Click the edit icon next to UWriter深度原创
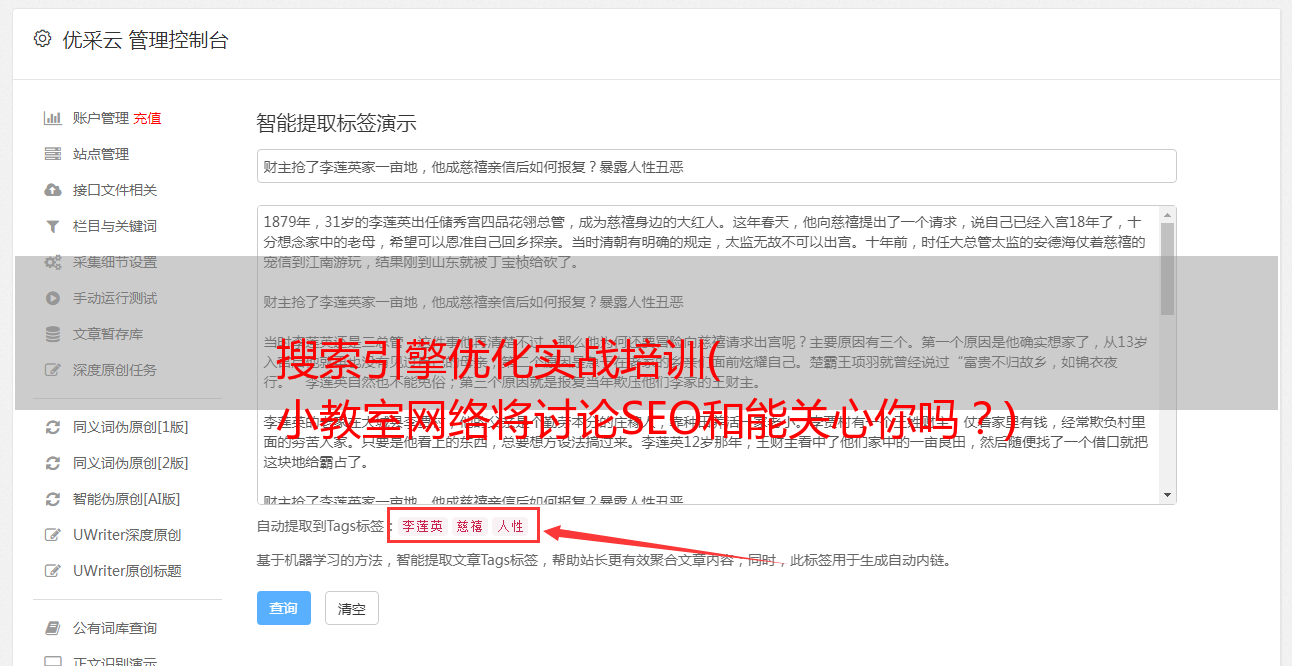 [53, 535]
